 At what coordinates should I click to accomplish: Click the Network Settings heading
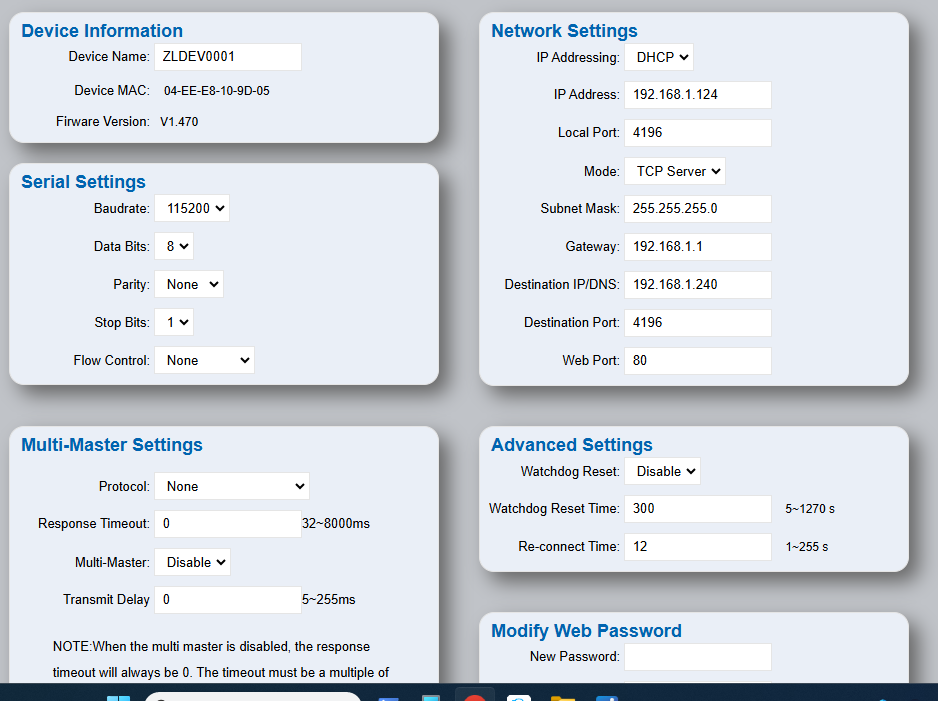point(564,31)
